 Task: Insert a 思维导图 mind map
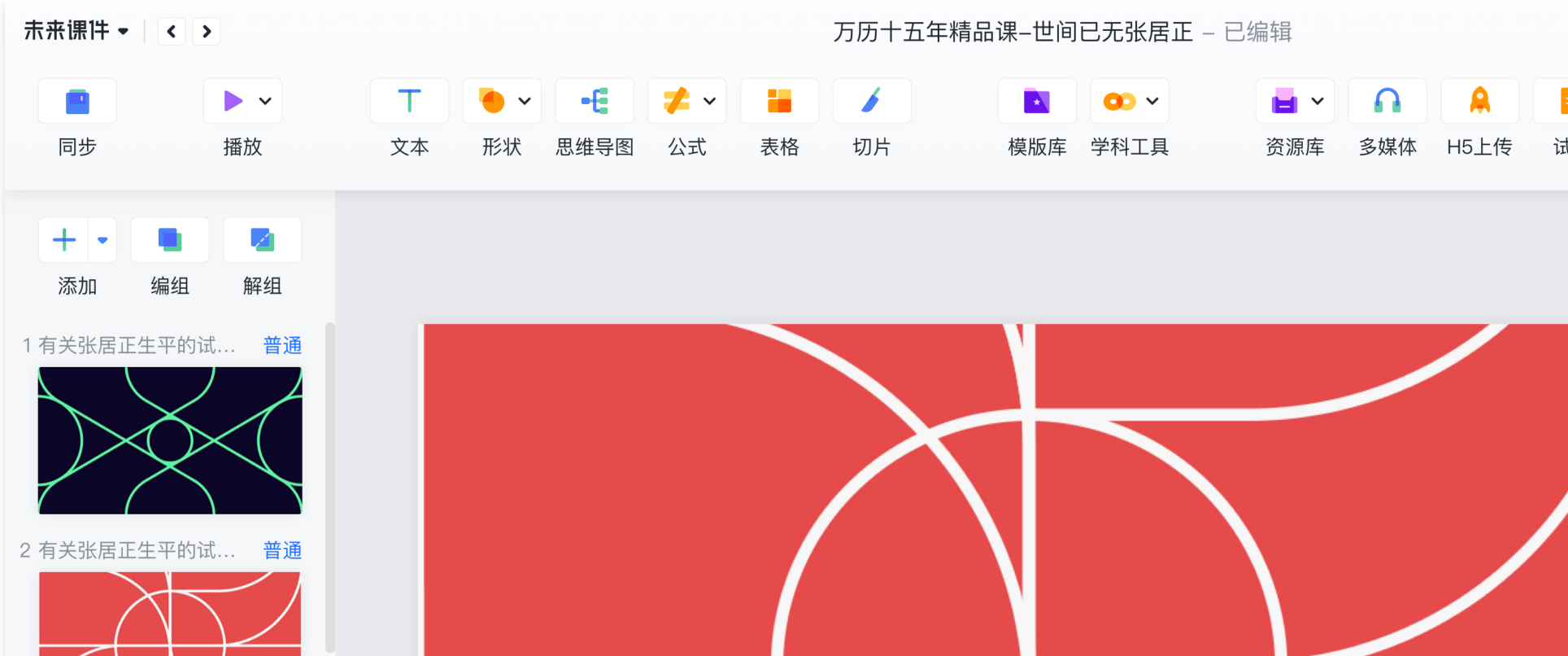click(x=595, y=101)
